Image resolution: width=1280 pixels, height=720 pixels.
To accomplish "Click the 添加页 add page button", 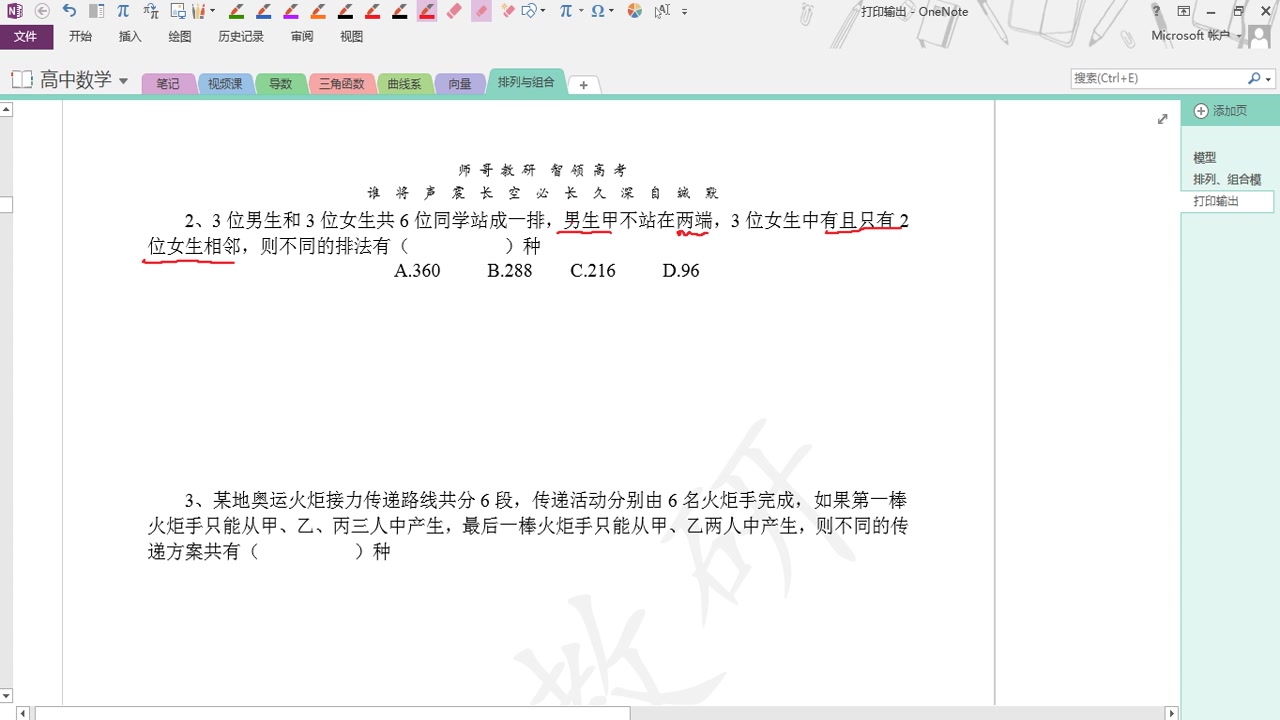I will click(1221, 111).
